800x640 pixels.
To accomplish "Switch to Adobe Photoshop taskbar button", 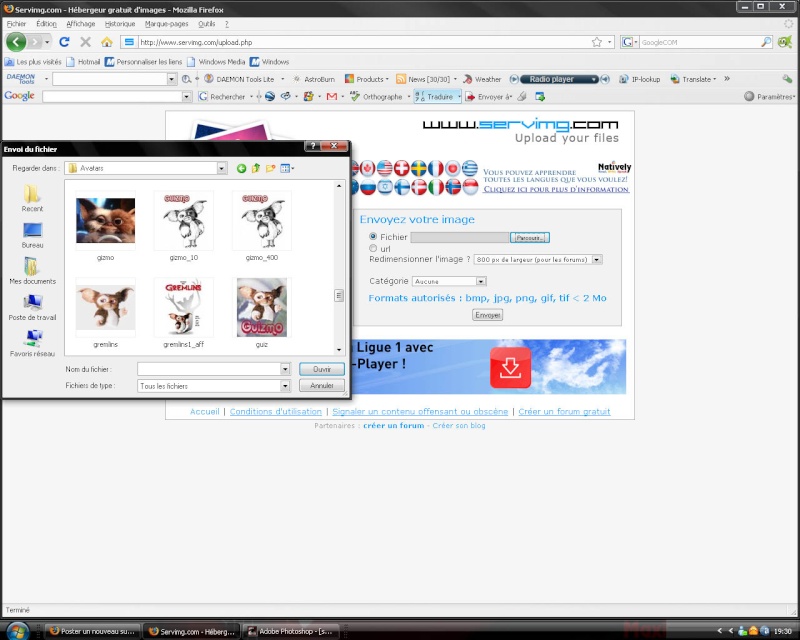I will pyautogui.click(x=290, y=631).
